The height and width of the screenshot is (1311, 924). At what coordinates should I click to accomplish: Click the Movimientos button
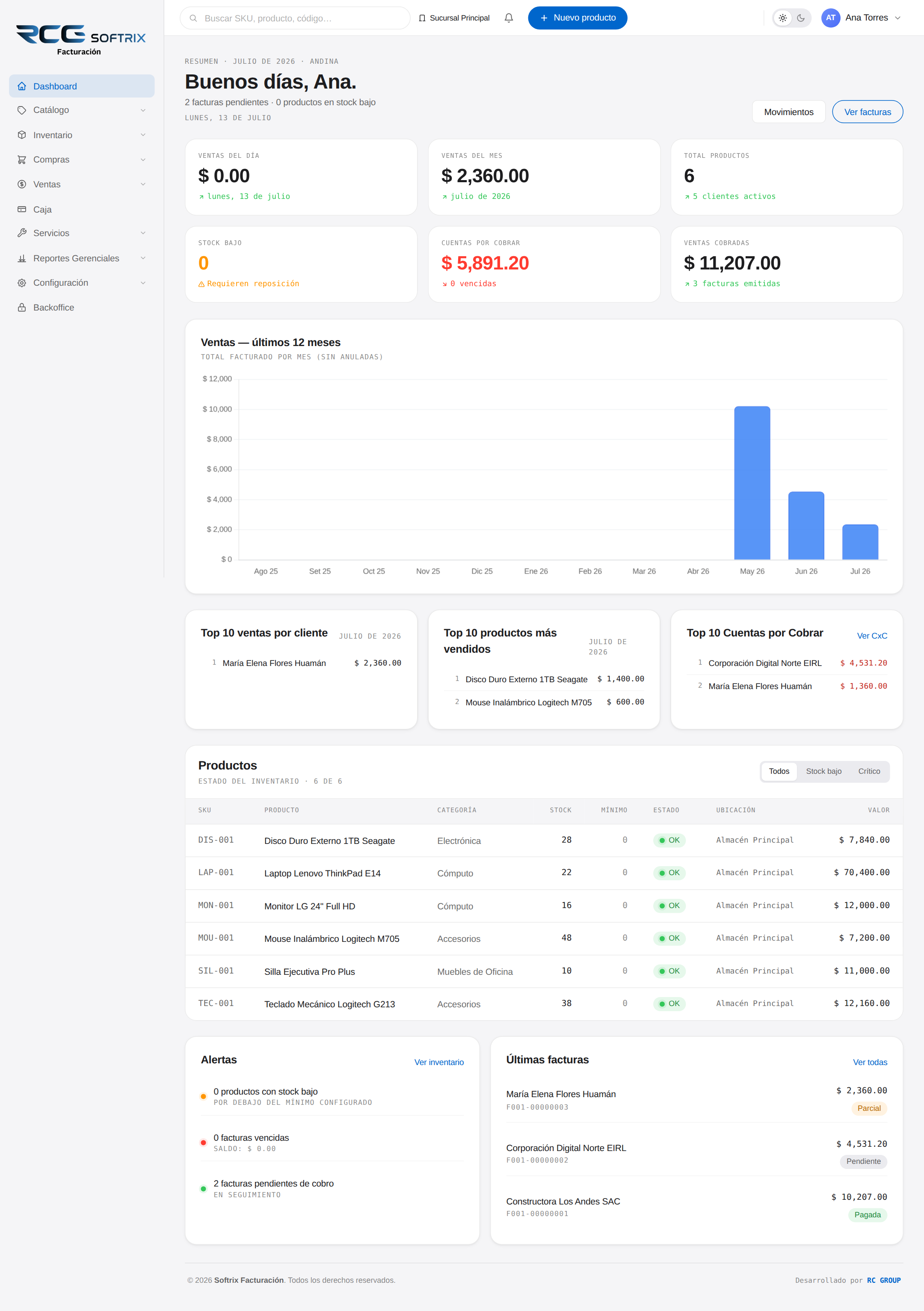(x=789, y=112)
